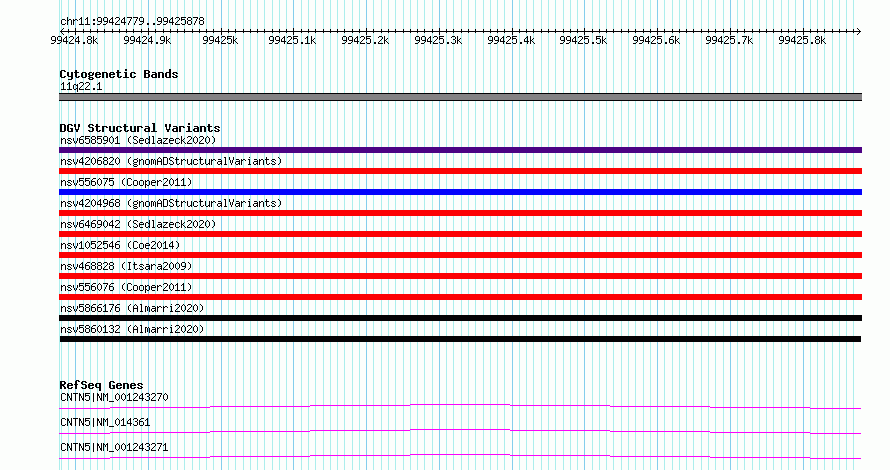The image size is (890, 470).
Task: Open variant nsv5866176 (Almarri2020) label
Action: 132,308
